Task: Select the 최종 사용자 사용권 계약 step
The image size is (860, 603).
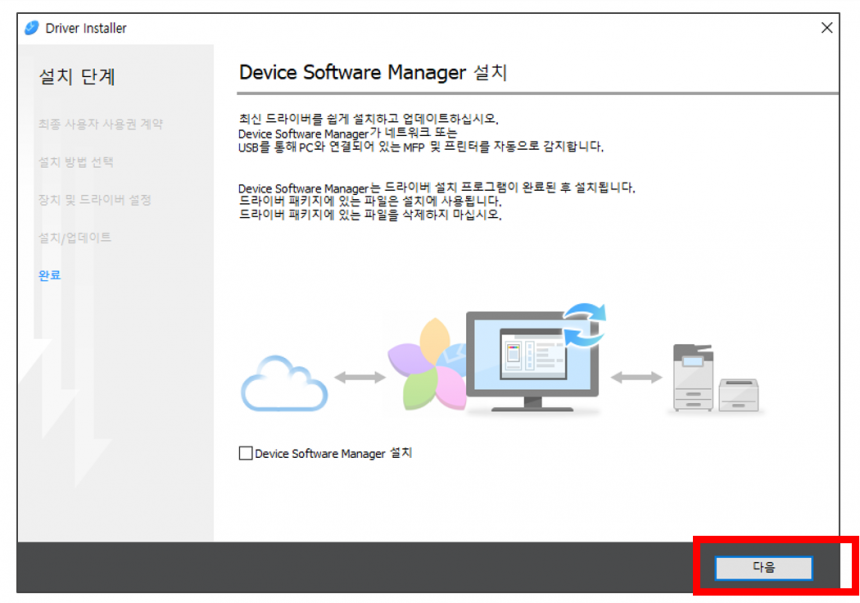Action: tap(100, 124)
